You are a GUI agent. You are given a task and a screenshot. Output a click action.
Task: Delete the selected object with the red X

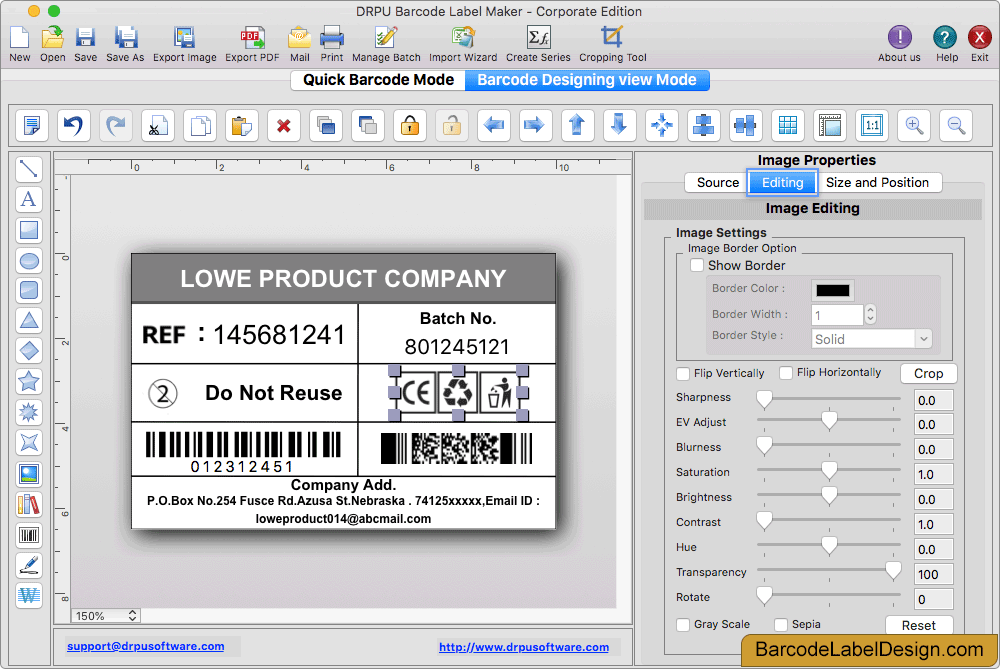[284, 125]
